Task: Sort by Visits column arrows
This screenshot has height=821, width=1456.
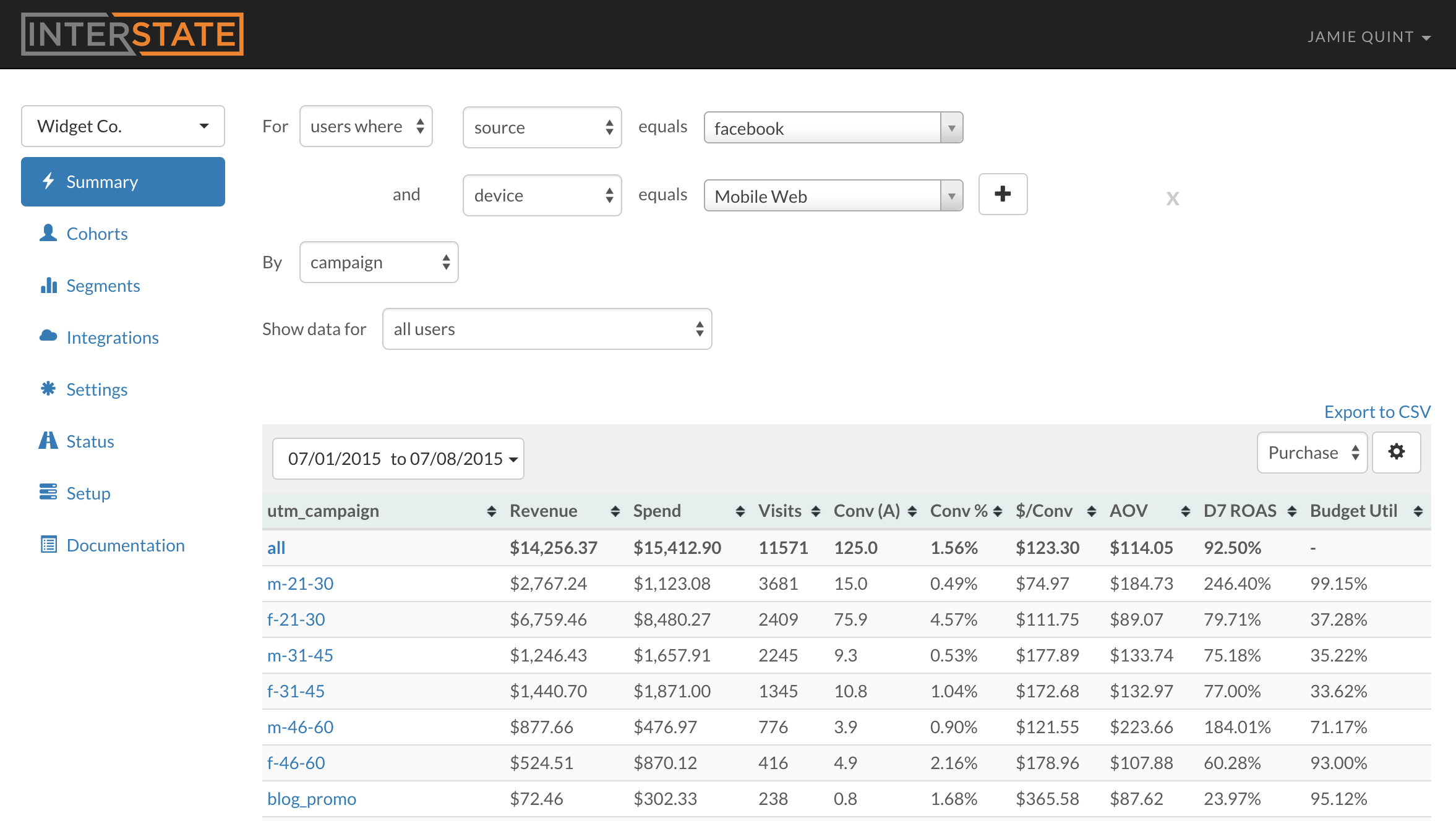Action: coord(815,511)
